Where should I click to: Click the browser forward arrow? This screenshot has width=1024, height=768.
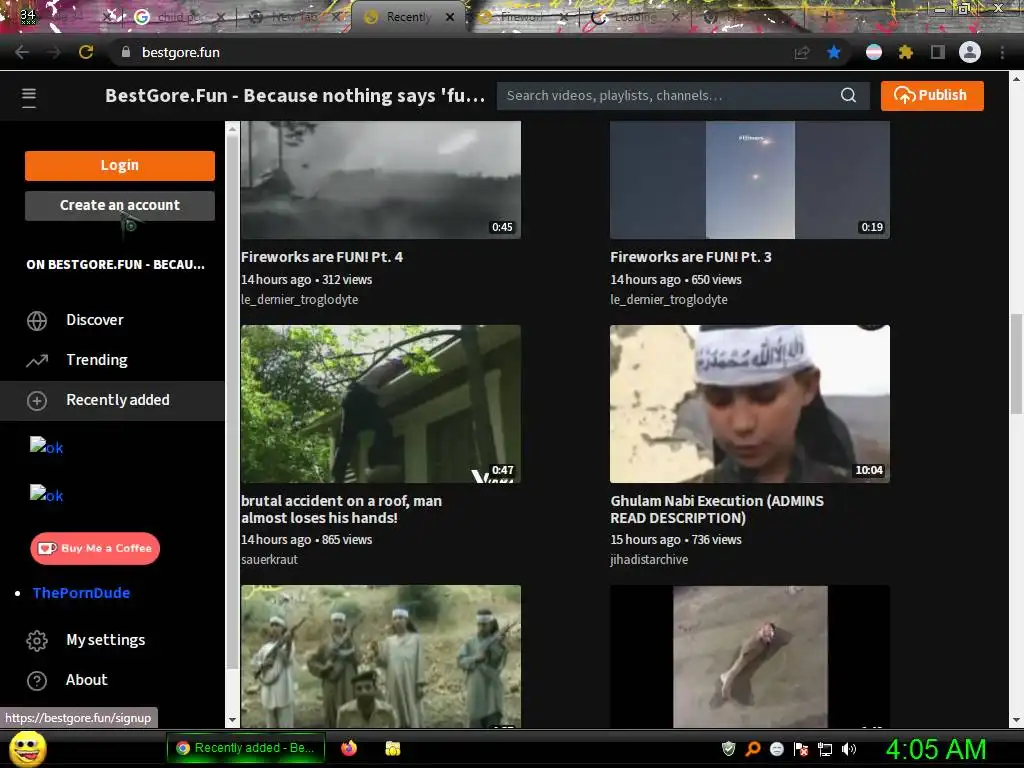(x=54, y=52)
